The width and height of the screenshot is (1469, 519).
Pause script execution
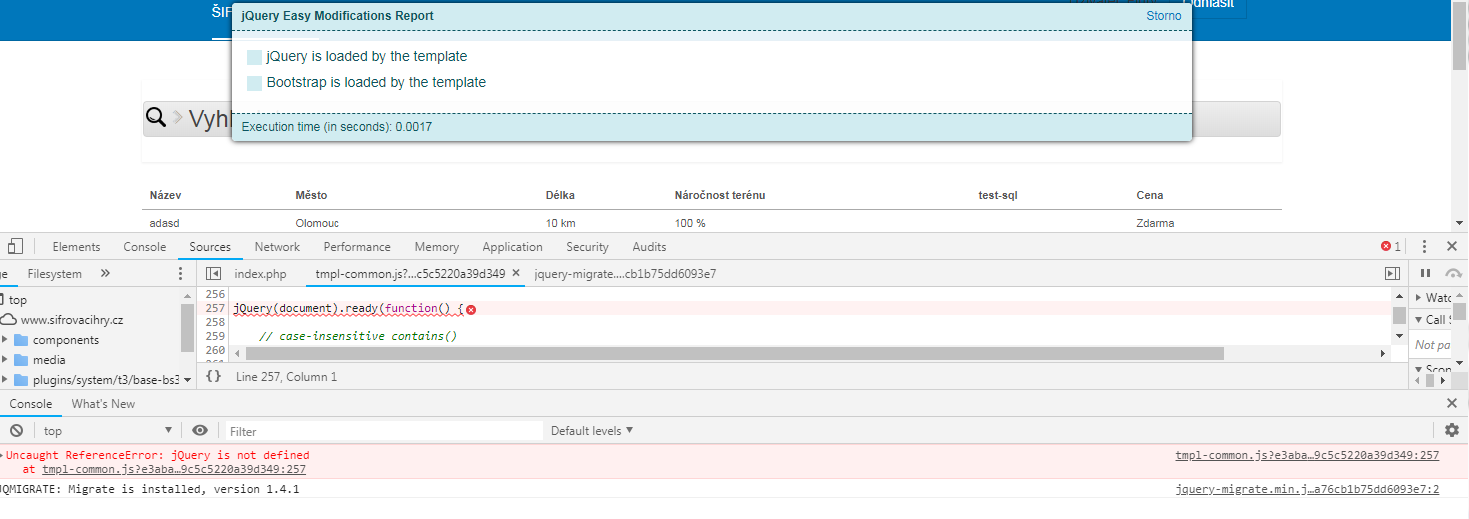click(x=1426, y=273)
